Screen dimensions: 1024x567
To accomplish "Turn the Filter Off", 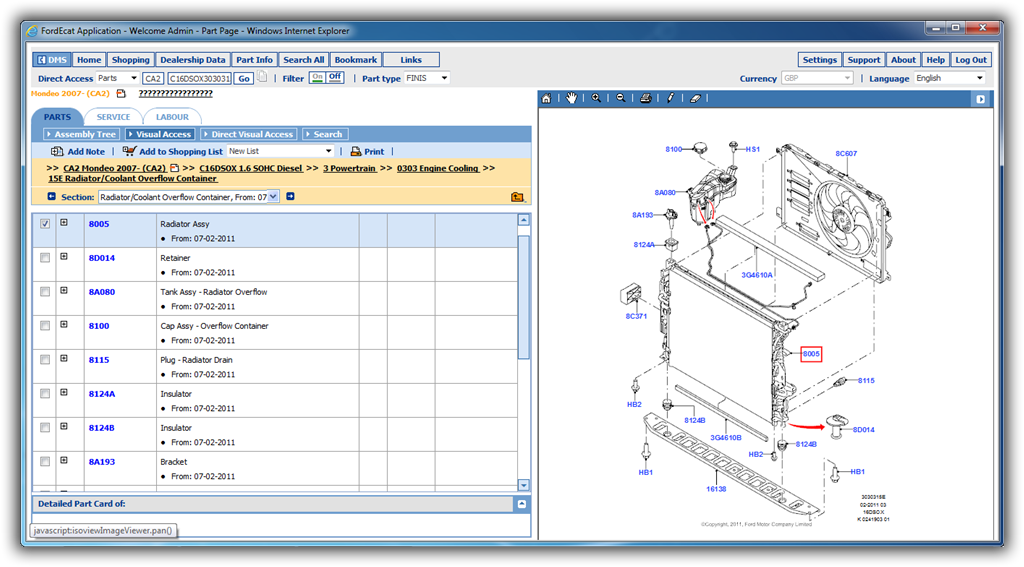I will click(335, 77).
